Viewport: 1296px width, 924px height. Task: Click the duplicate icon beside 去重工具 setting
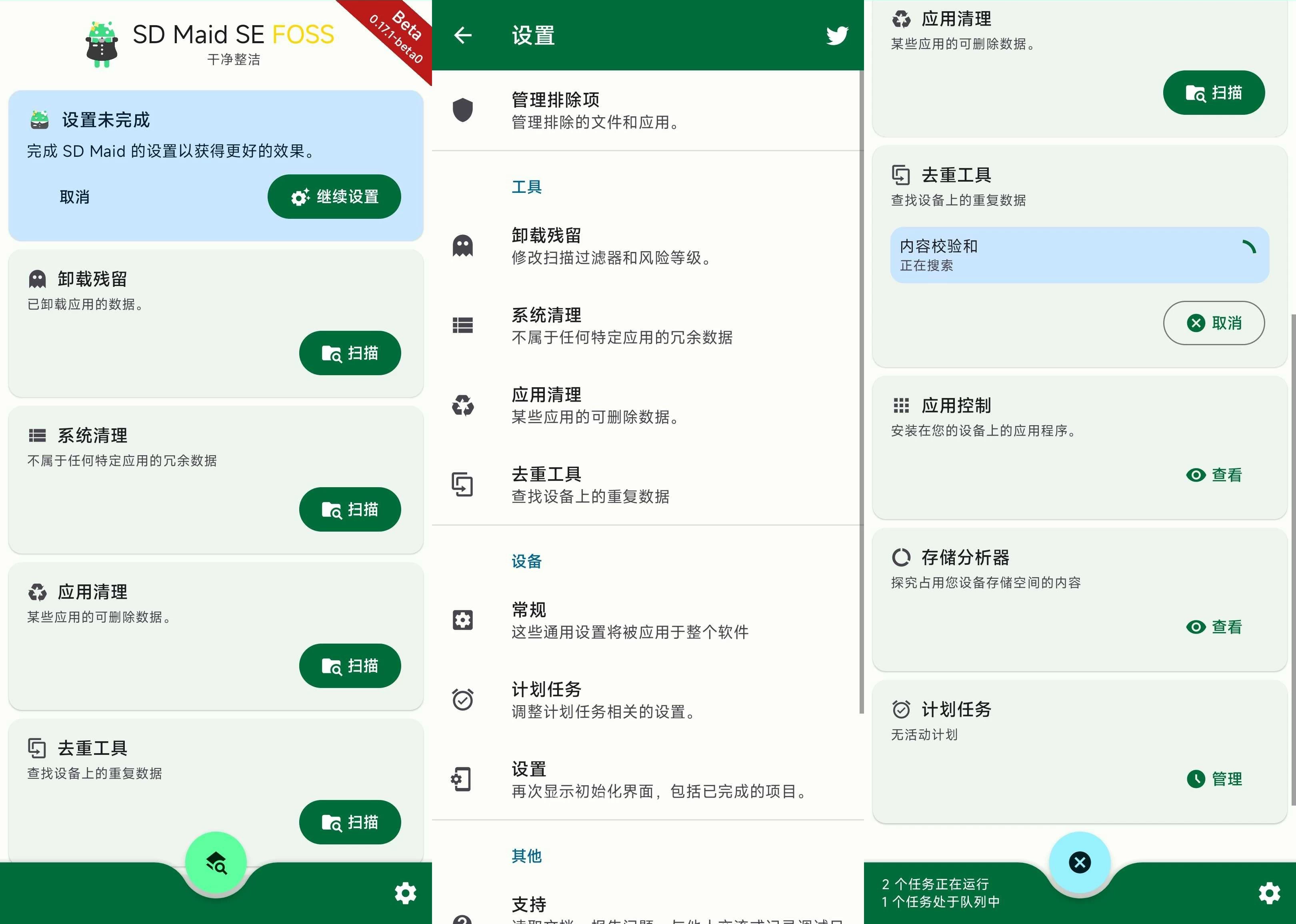tap(462, 485)
